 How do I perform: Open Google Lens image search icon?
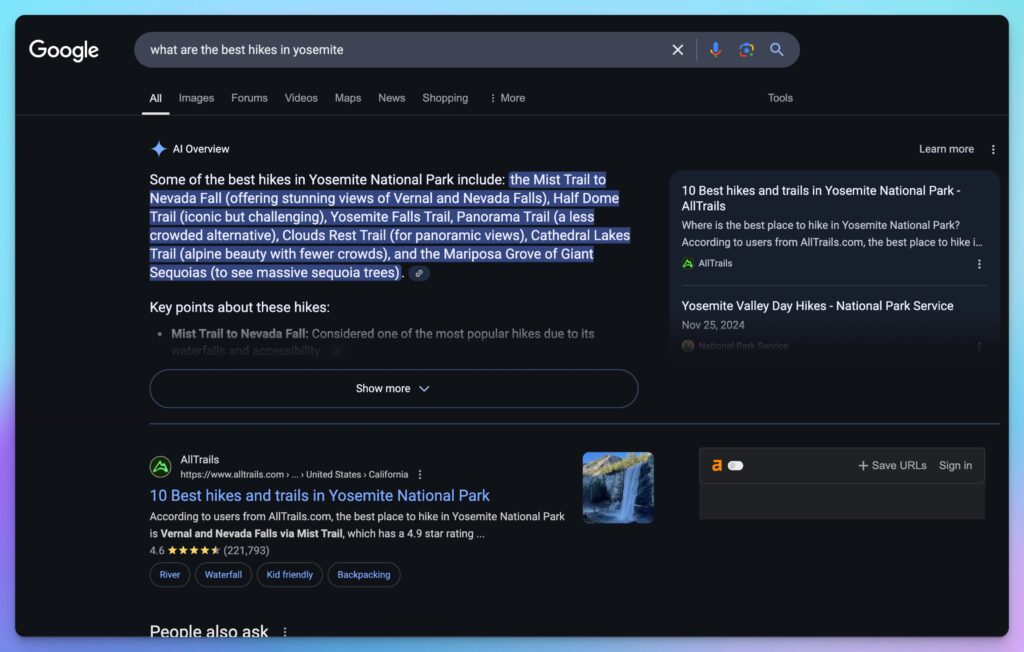tap(746, 49)
